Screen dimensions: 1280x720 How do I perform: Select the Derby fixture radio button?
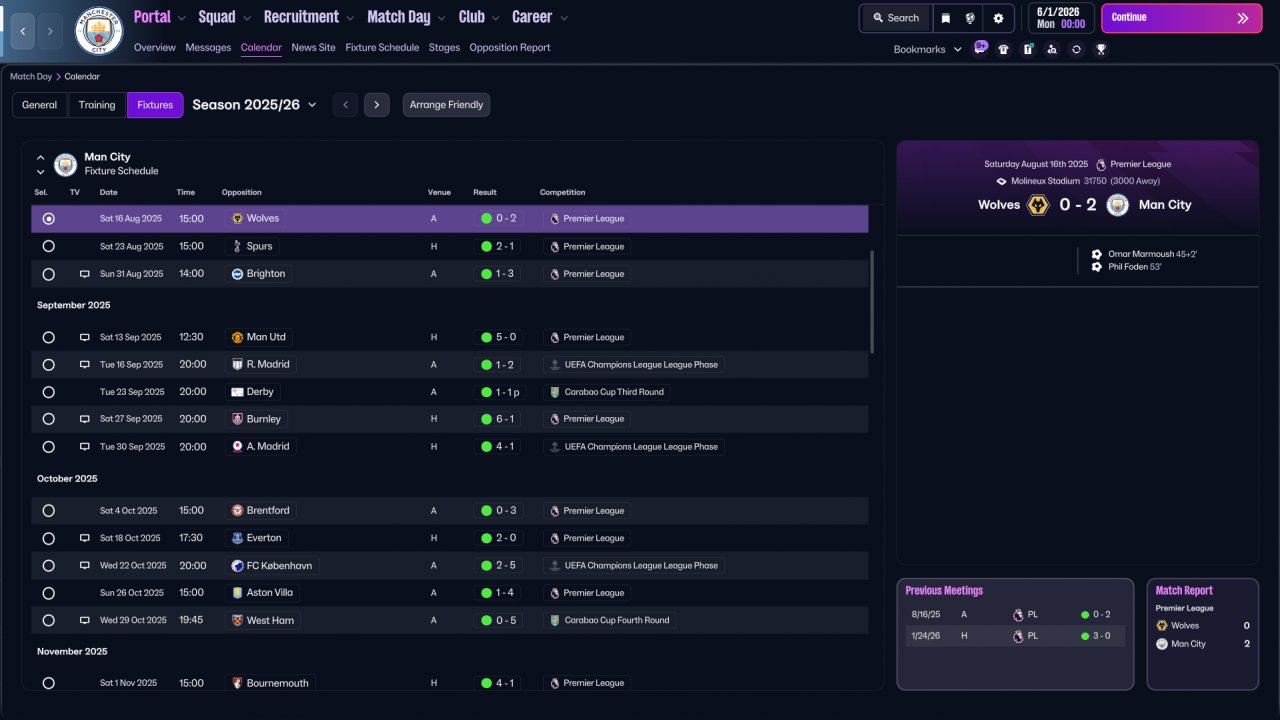pyautogui.click(x=48, y=392)
